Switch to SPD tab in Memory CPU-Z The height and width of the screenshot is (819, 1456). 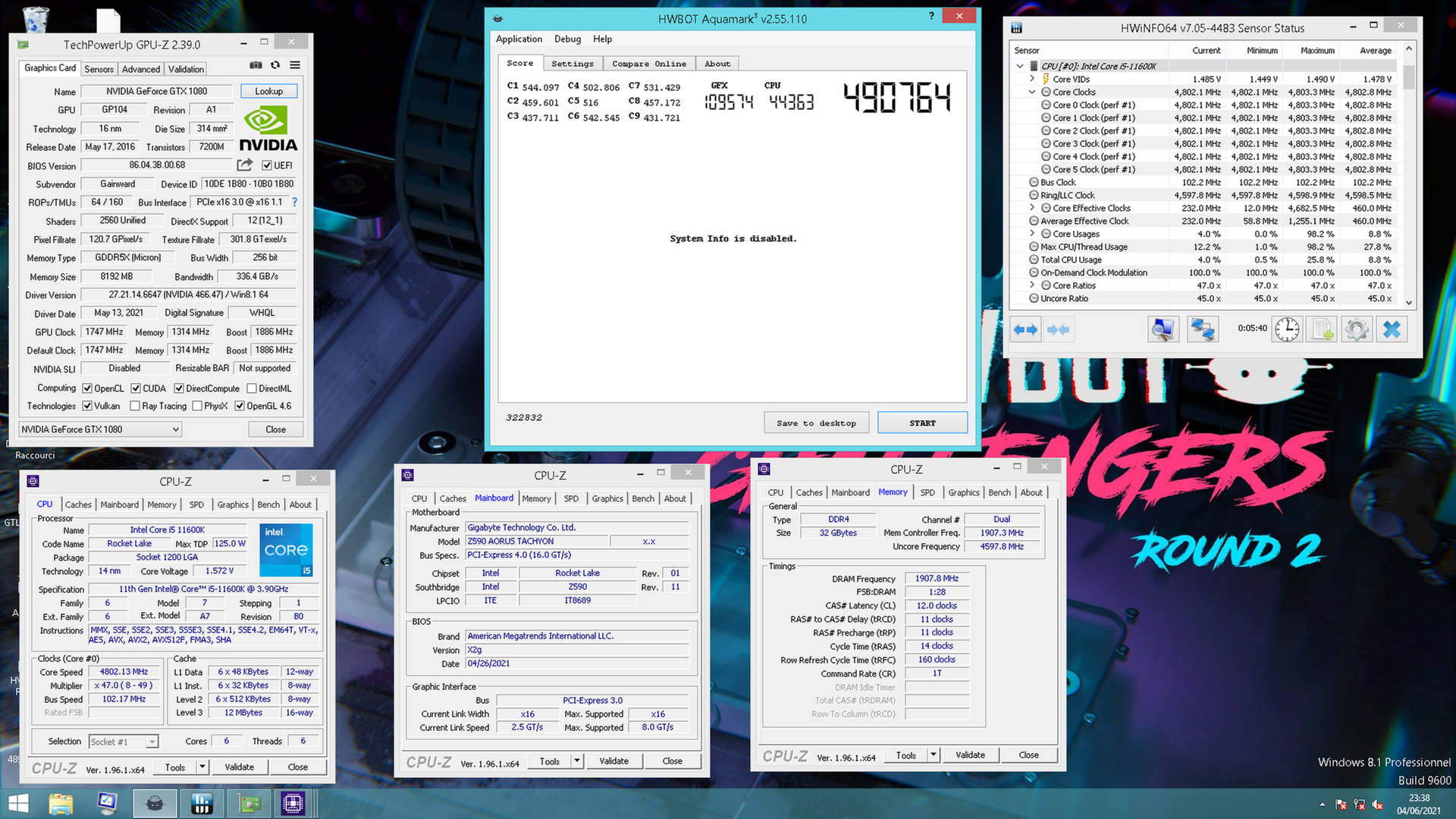coord(927,492)
